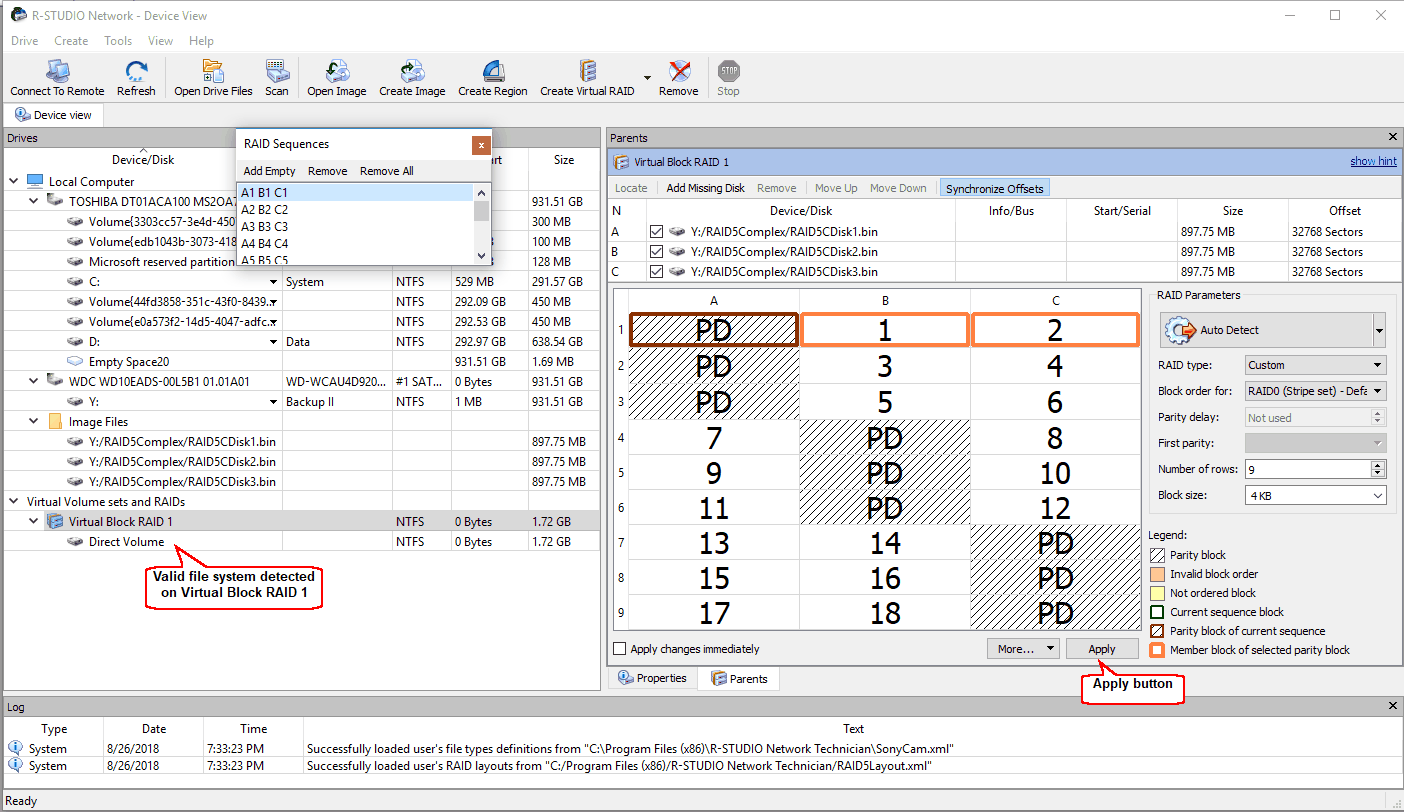The width and height of the screenshot is (1404, 812).
Task: Click the Apply button
Action: (x=1102, y=649)
